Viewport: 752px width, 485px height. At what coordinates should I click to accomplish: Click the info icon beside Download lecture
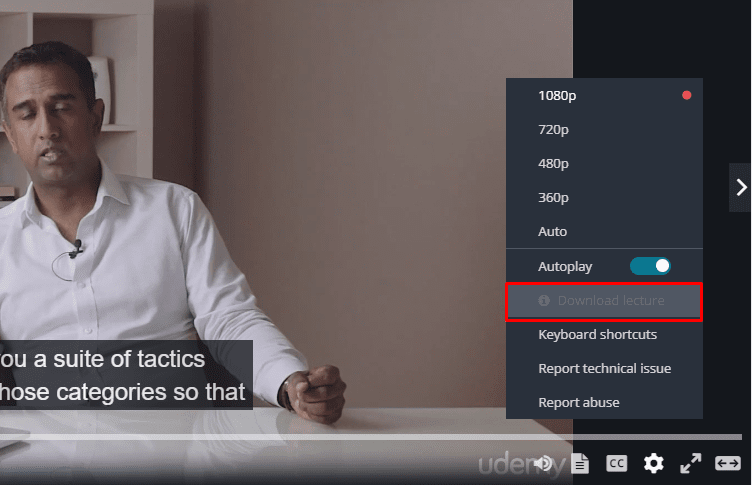(544, 301)
